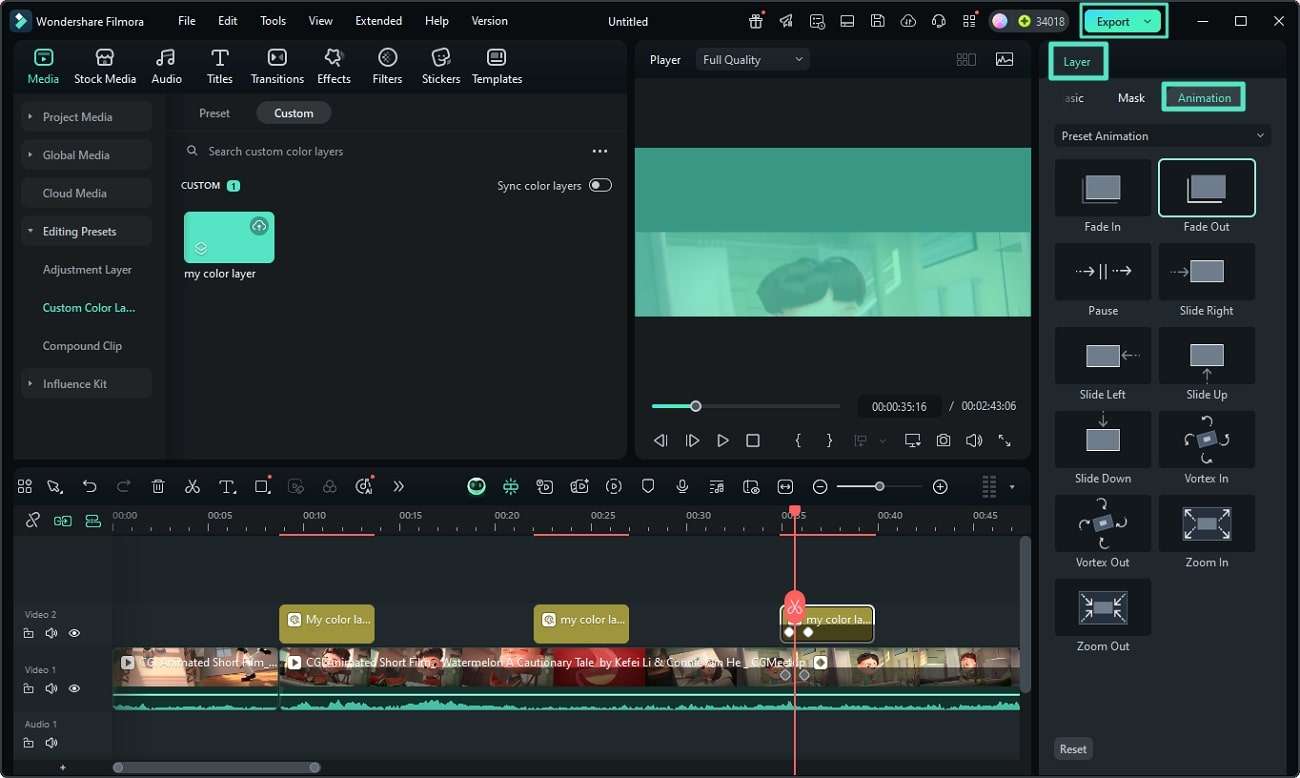Screen dimensions: 1300x778
Task: Expand Project Media folder
Action: 30,117
